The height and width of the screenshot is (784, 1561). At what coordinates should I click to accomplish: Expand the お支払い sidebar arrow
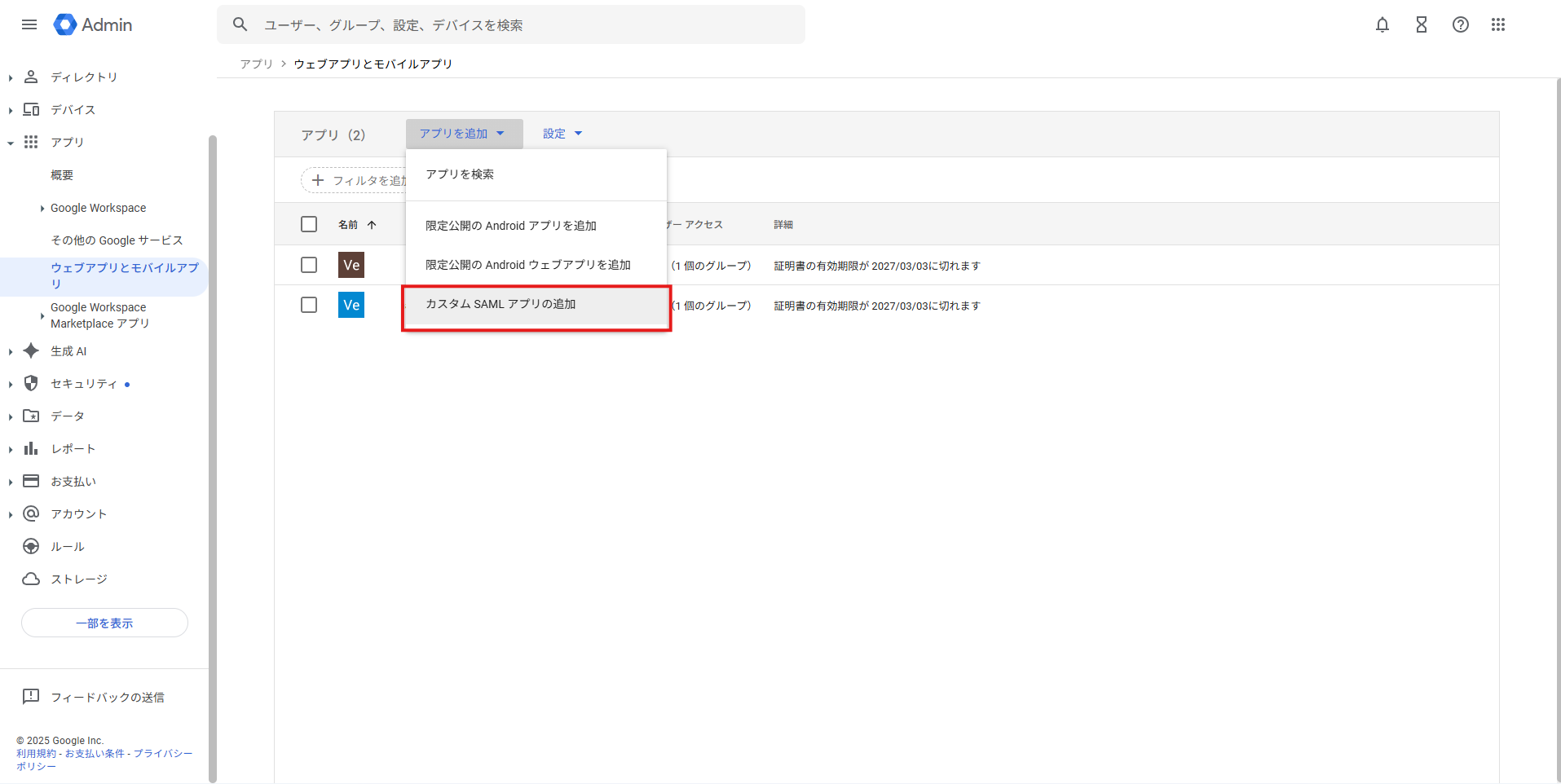coord(11,482)
